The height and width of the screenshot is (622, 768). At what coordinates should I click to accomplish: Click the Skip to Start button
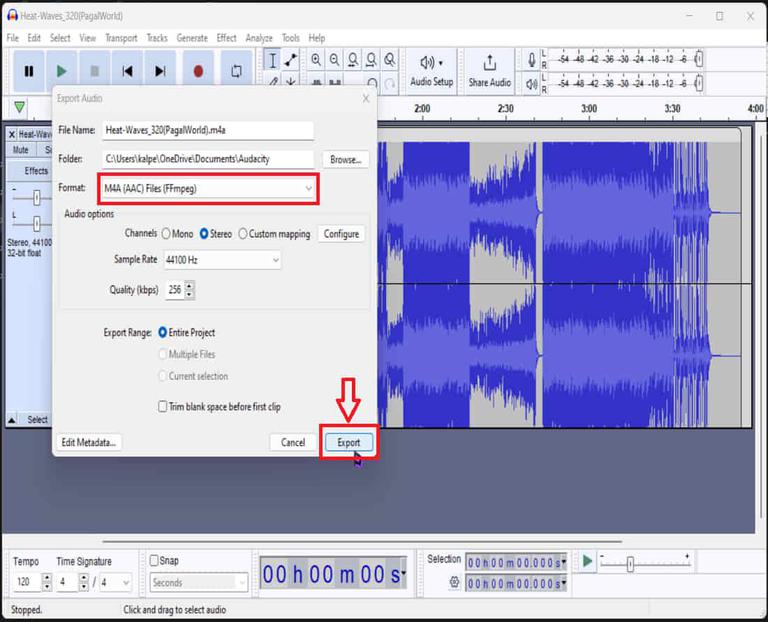pyautogui.click(x=127, y=71)
